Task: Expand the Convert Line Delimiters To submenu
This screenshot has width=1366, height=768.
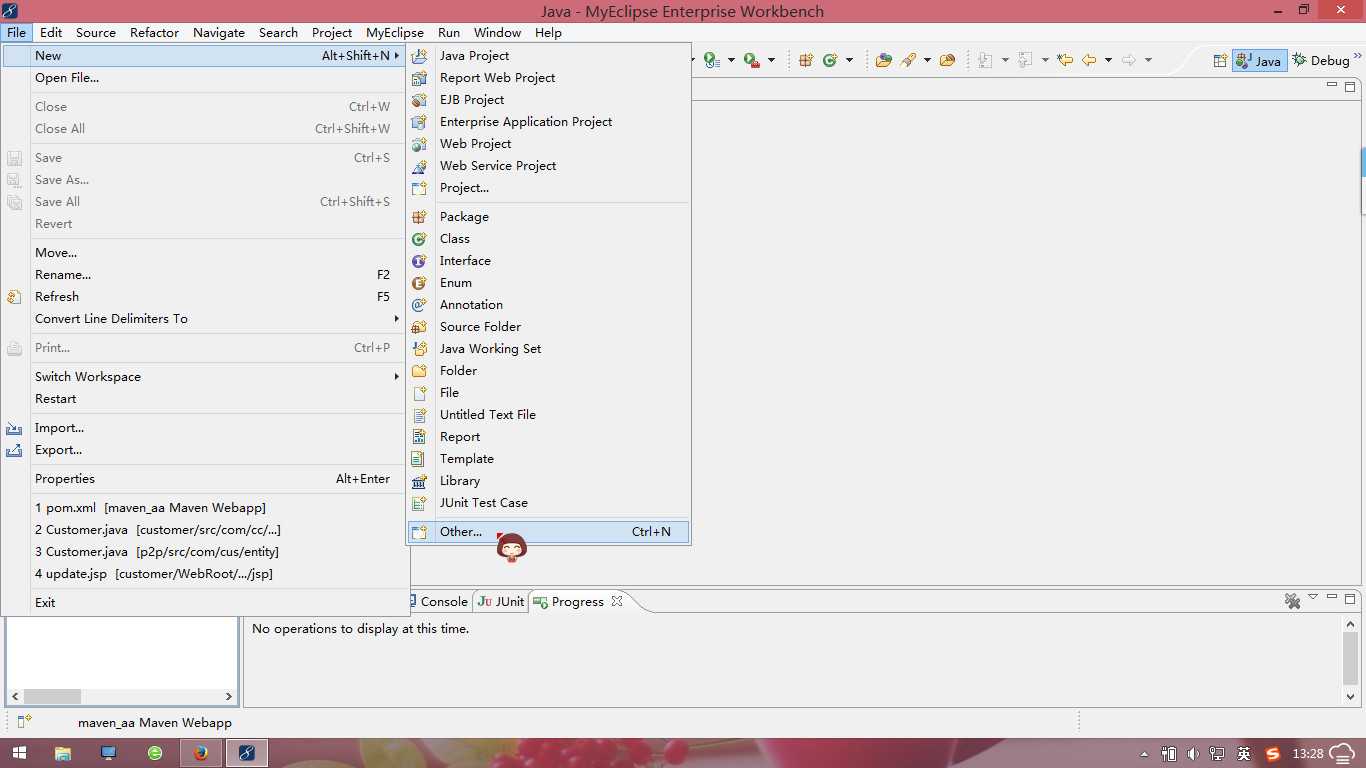Action: coord(205,319)
